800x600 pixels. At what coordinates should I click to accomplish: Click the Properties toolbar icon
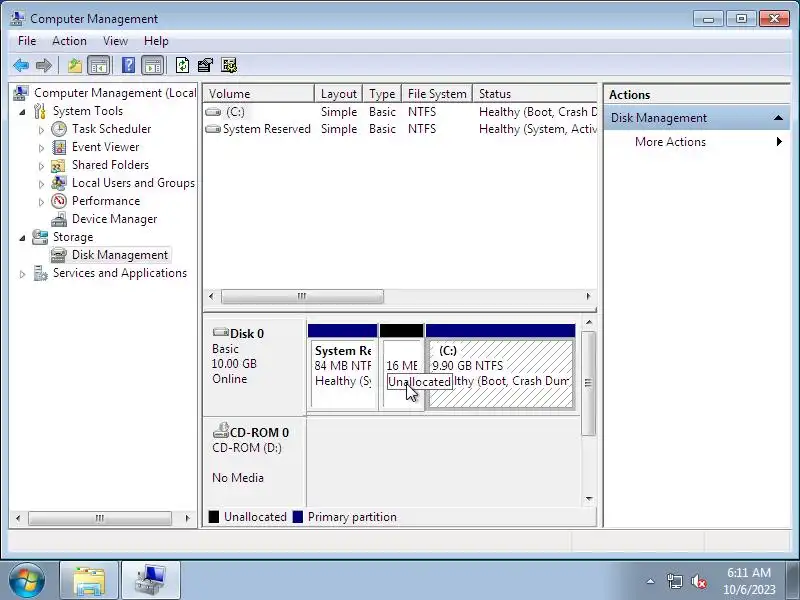[x=205, y=65]
